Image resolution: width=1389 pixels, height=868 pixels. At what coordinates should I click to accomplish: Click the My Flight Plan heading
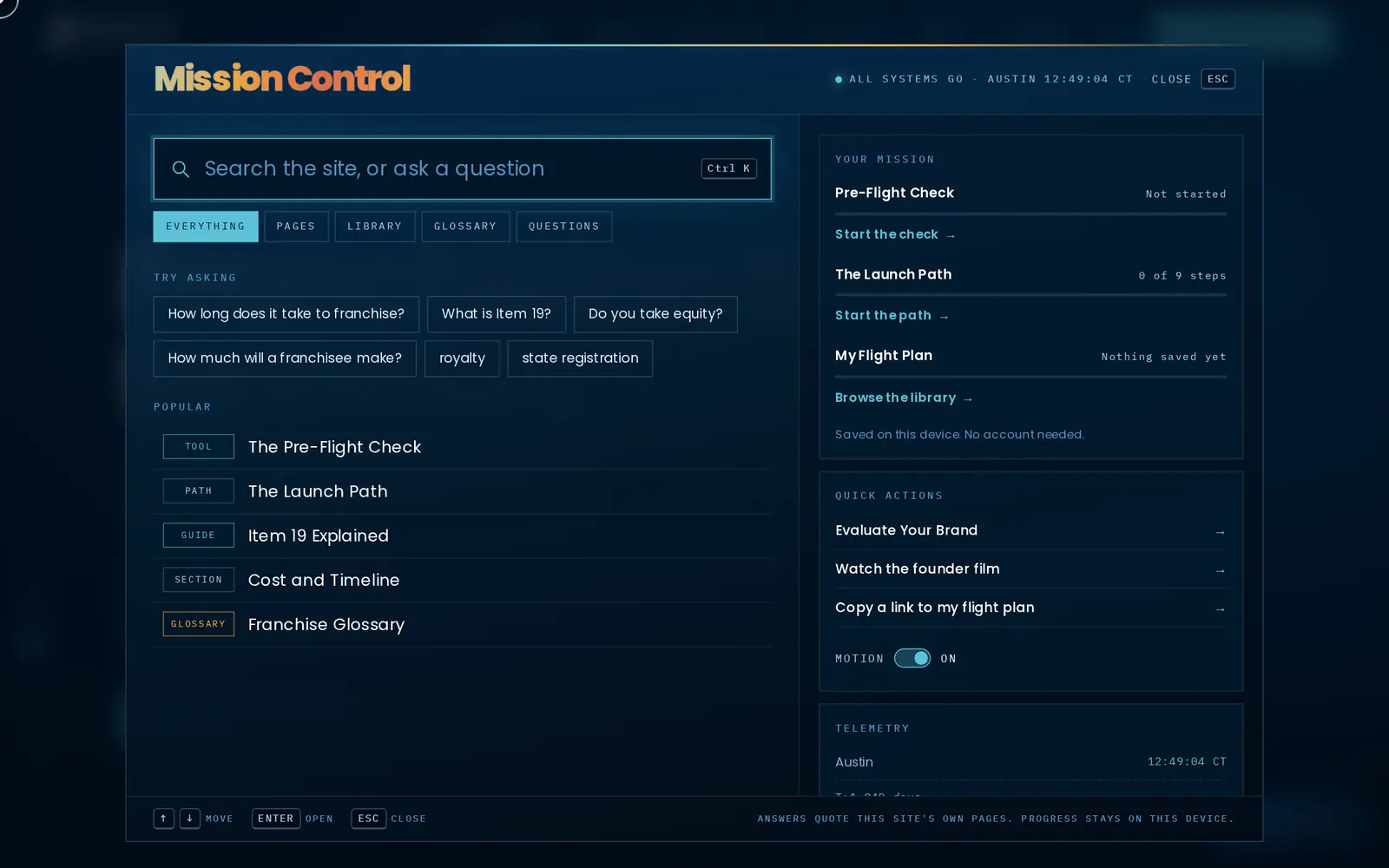(884, 356)
